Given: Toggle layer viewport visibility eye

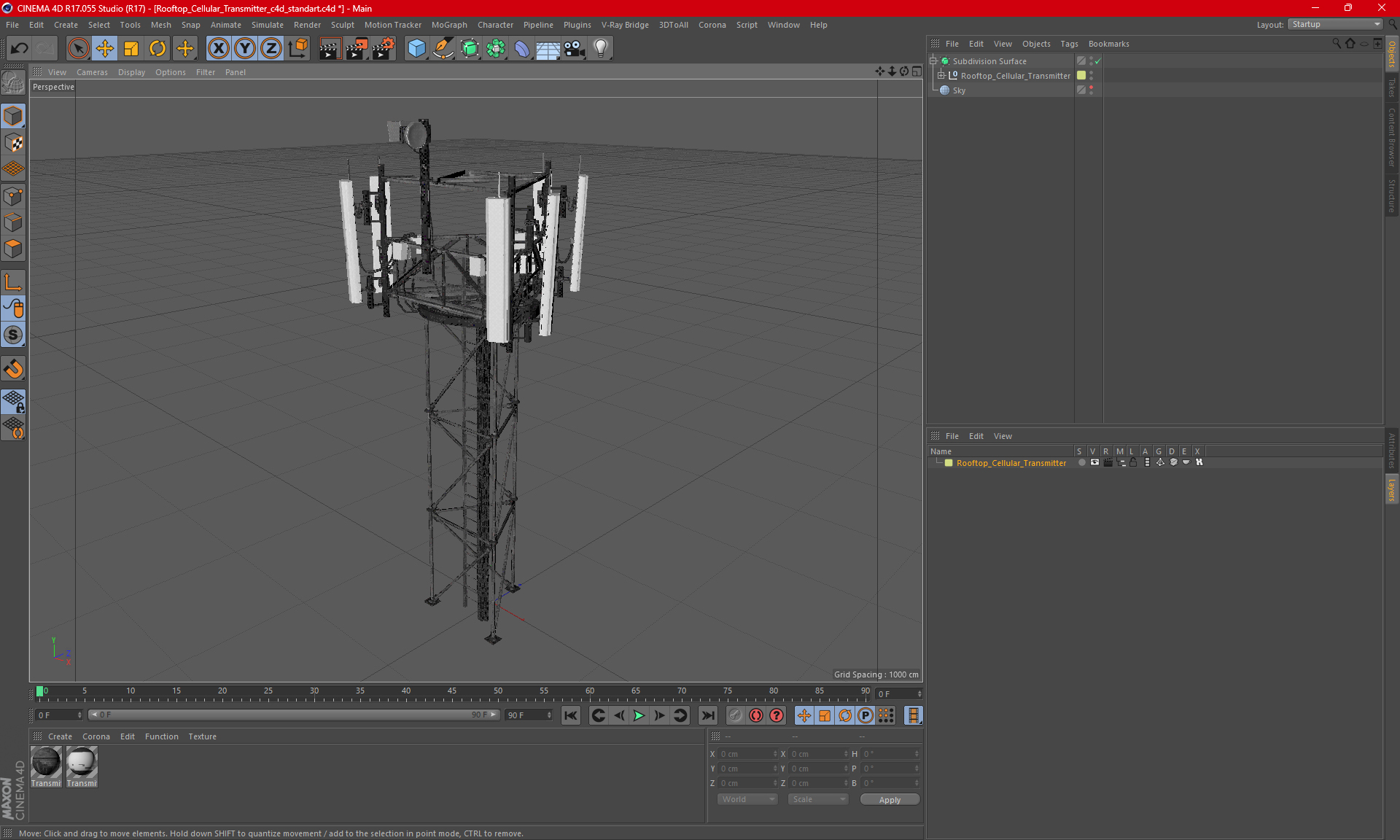Looking at the screenshot, I should tap(1094, 462).
